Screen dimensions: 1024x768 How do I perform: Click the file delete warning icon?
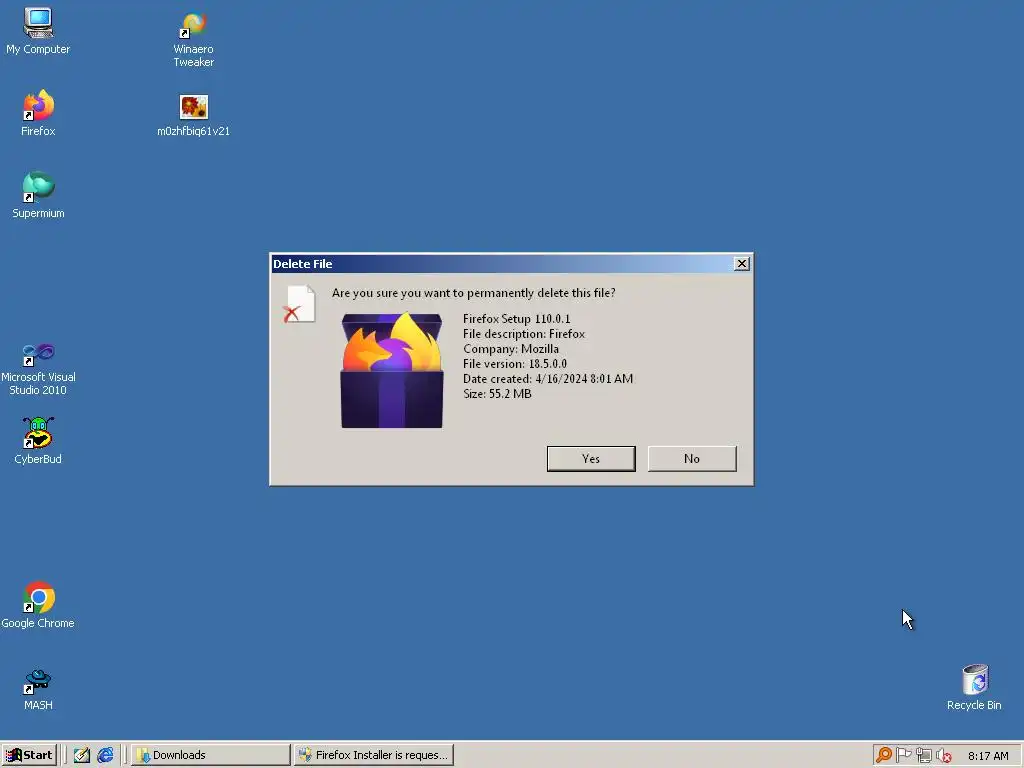(299, 304)
